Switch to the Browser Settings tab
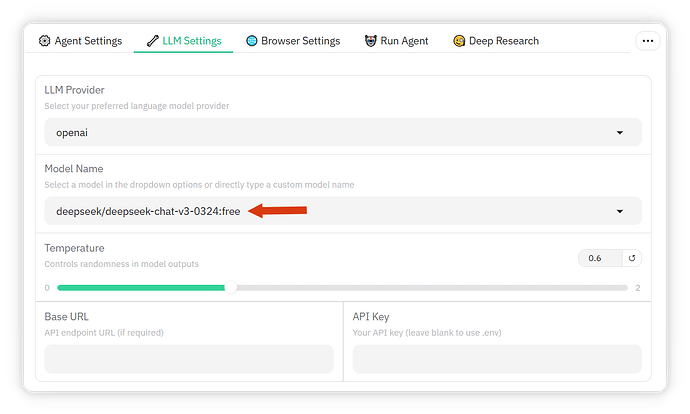690x414 pixels. 293,41
